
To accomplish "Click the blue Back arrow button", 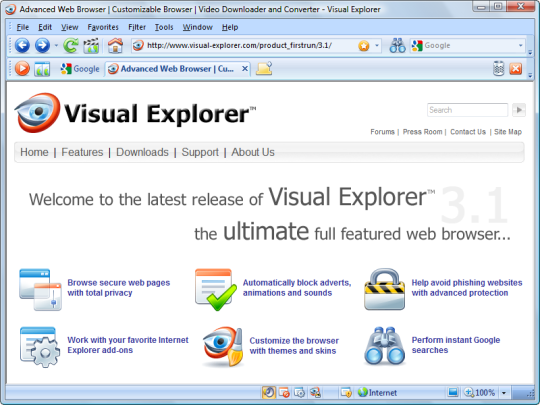I will (22, 45).
